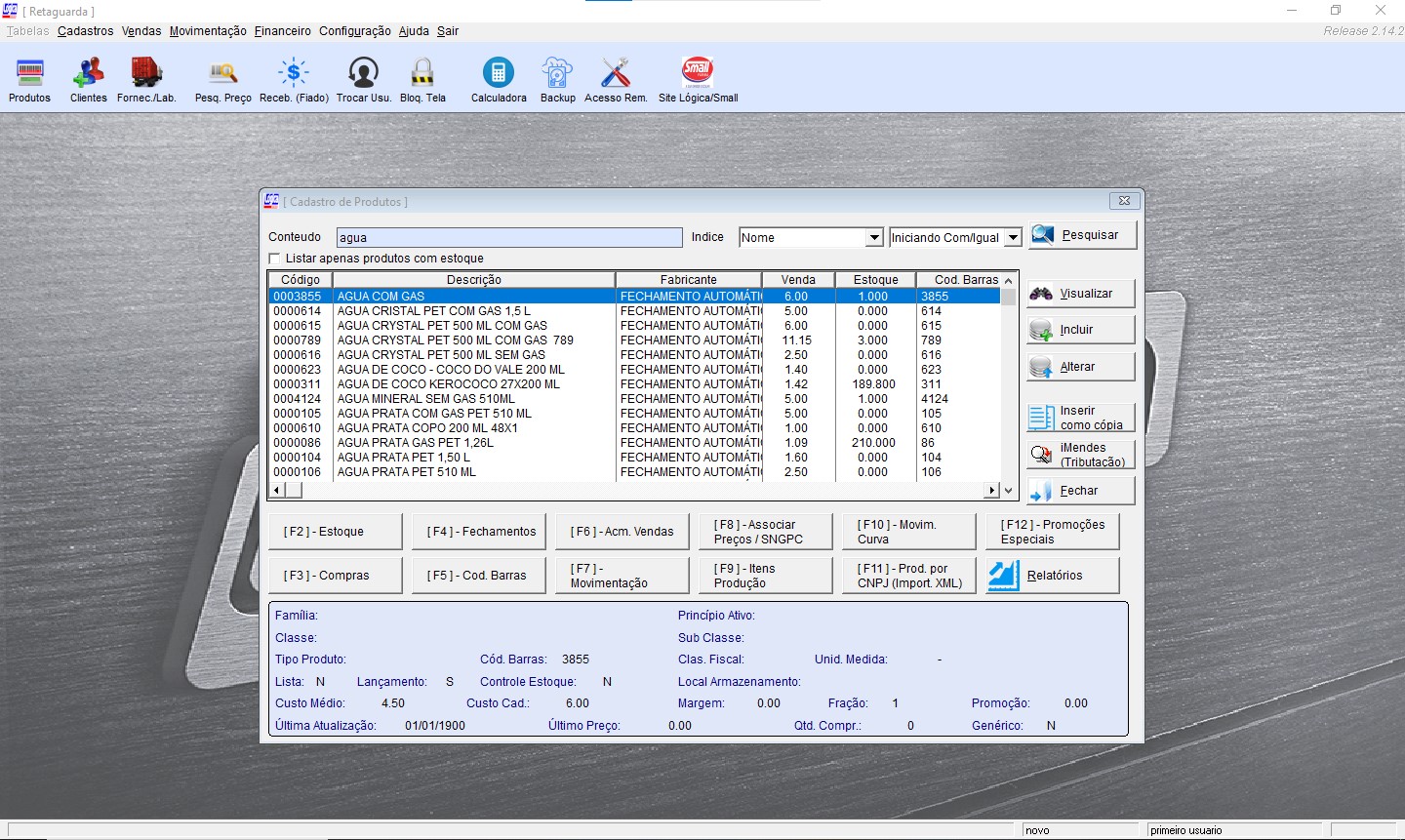
Task: Open Acesso Rem. remote access
Action: (616, 74)
